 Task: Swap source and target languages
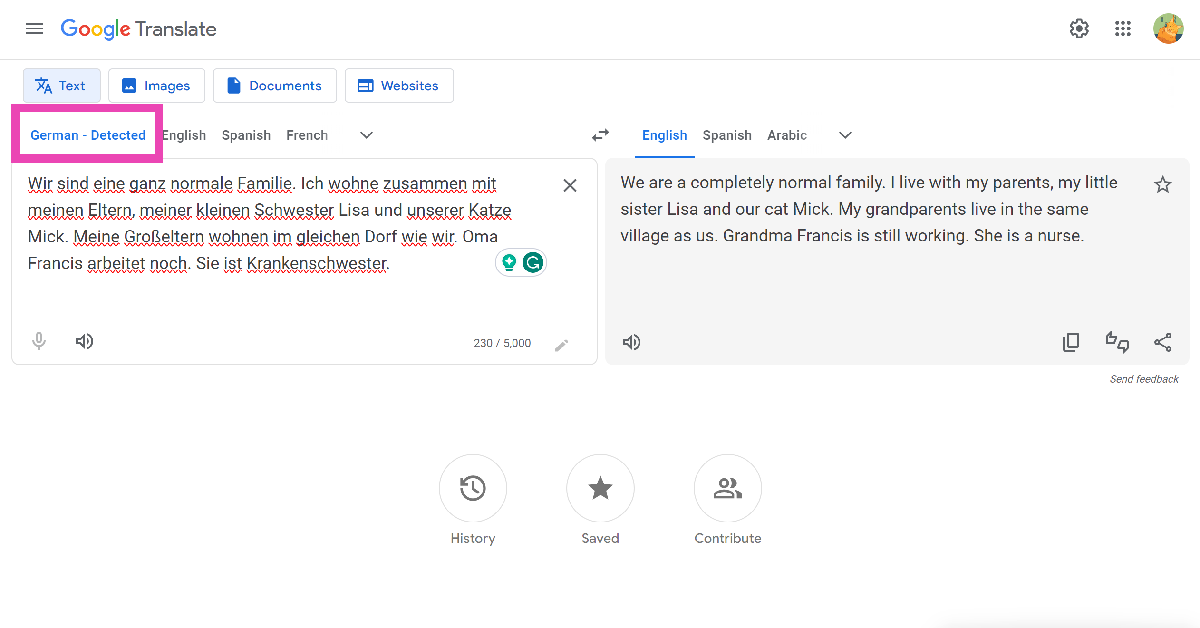pos(600,135)
